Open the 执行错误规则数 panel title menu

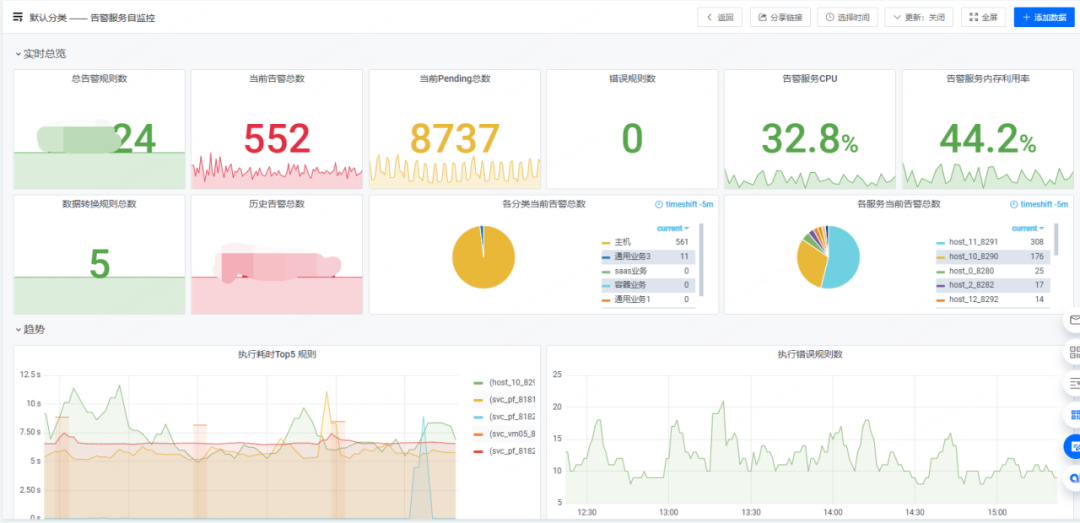tap(810, 354)
